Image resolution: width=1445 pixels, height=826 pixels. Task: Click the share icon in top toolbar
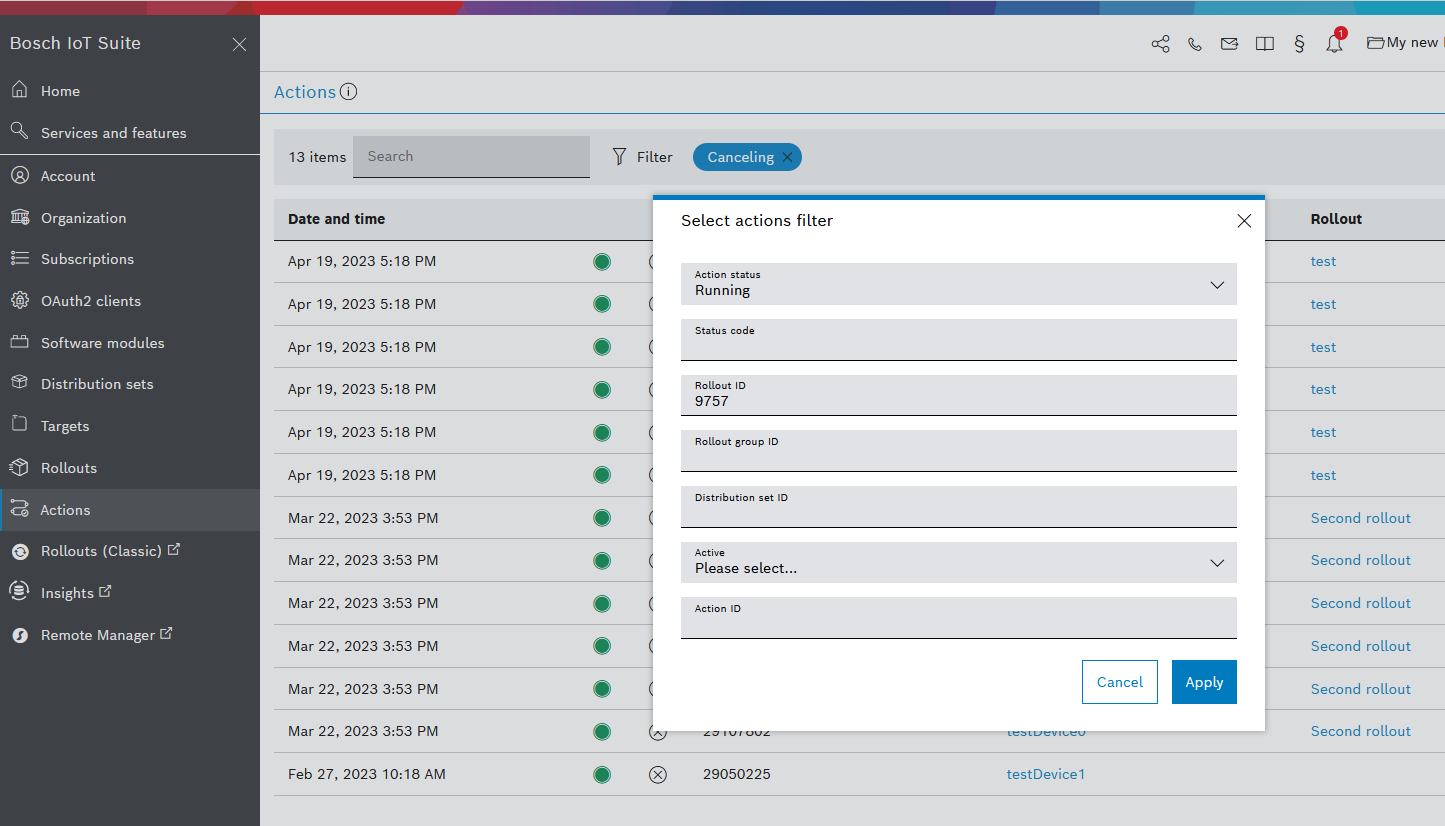1160,44
